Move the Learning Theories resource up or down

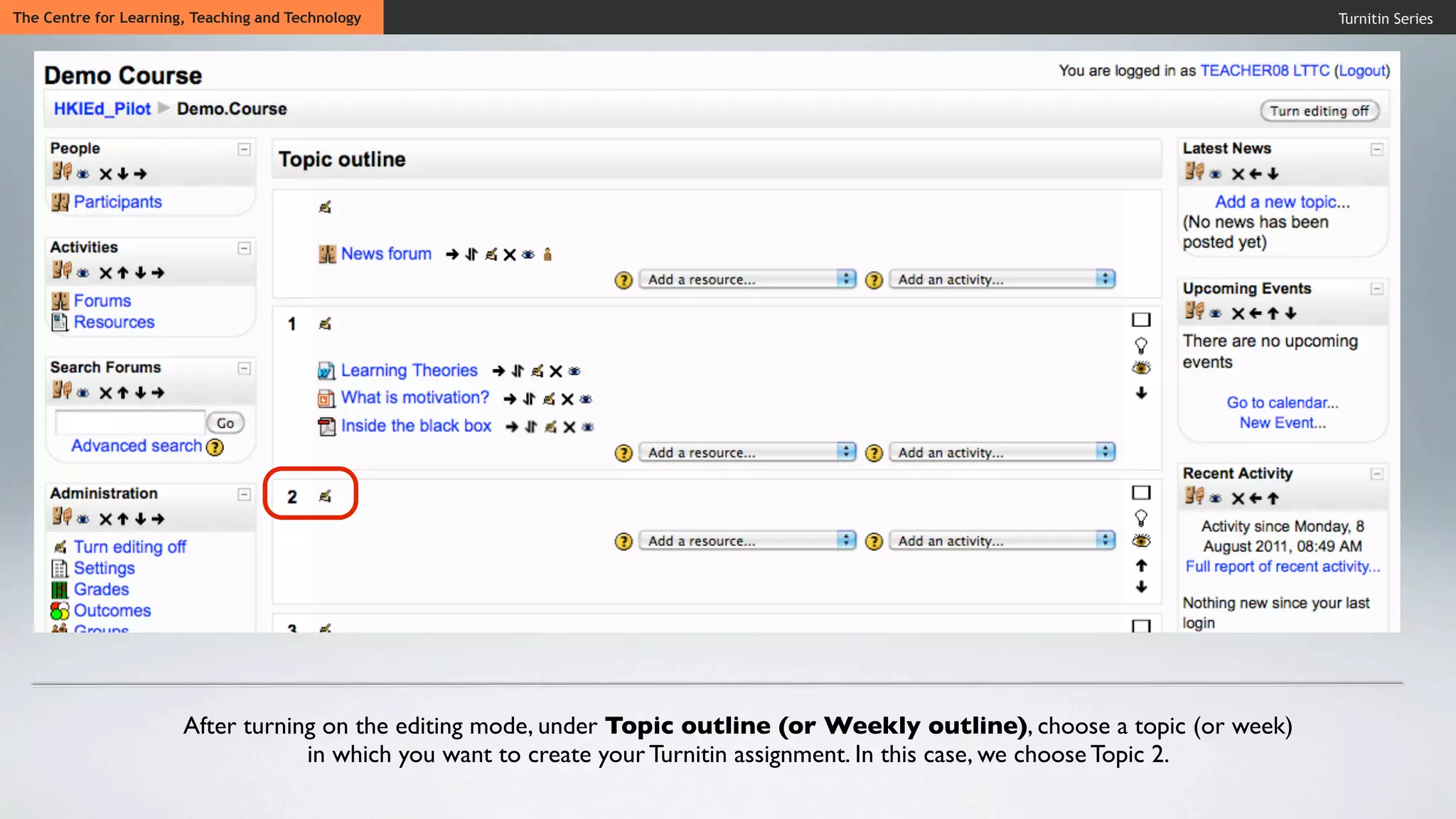518,371
